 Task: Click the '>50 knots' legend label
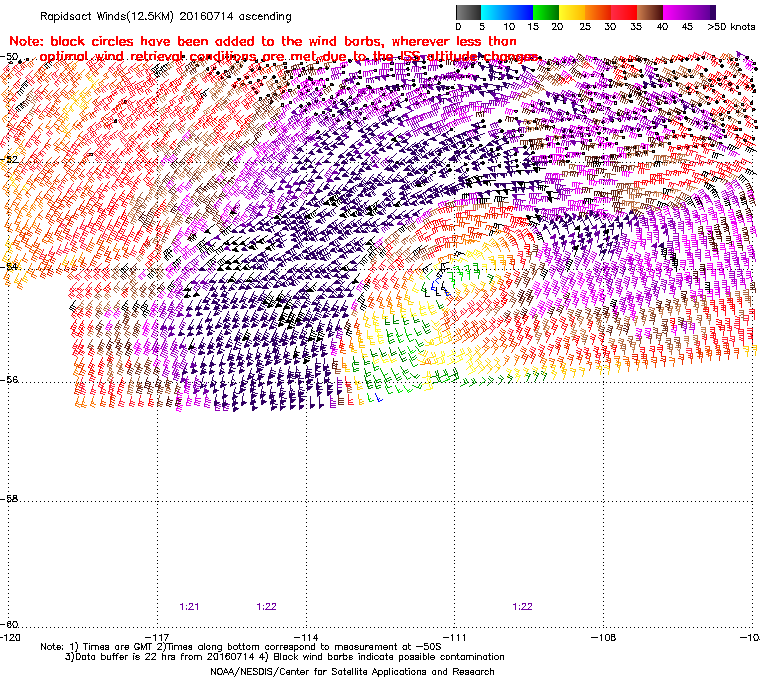pyautogui.click(x=731, y=27)
